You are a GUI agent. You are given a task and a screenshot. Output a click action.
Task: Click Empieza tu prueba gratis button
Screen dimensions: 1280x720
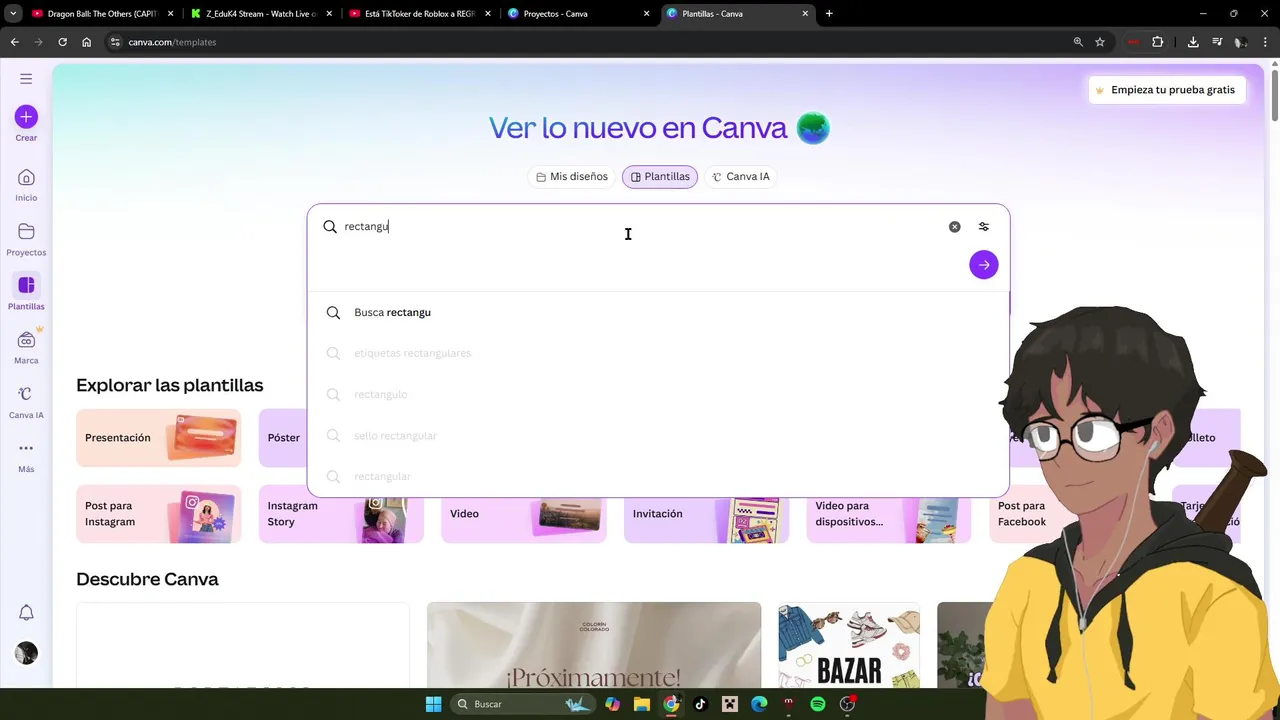tap(1165, 90)
